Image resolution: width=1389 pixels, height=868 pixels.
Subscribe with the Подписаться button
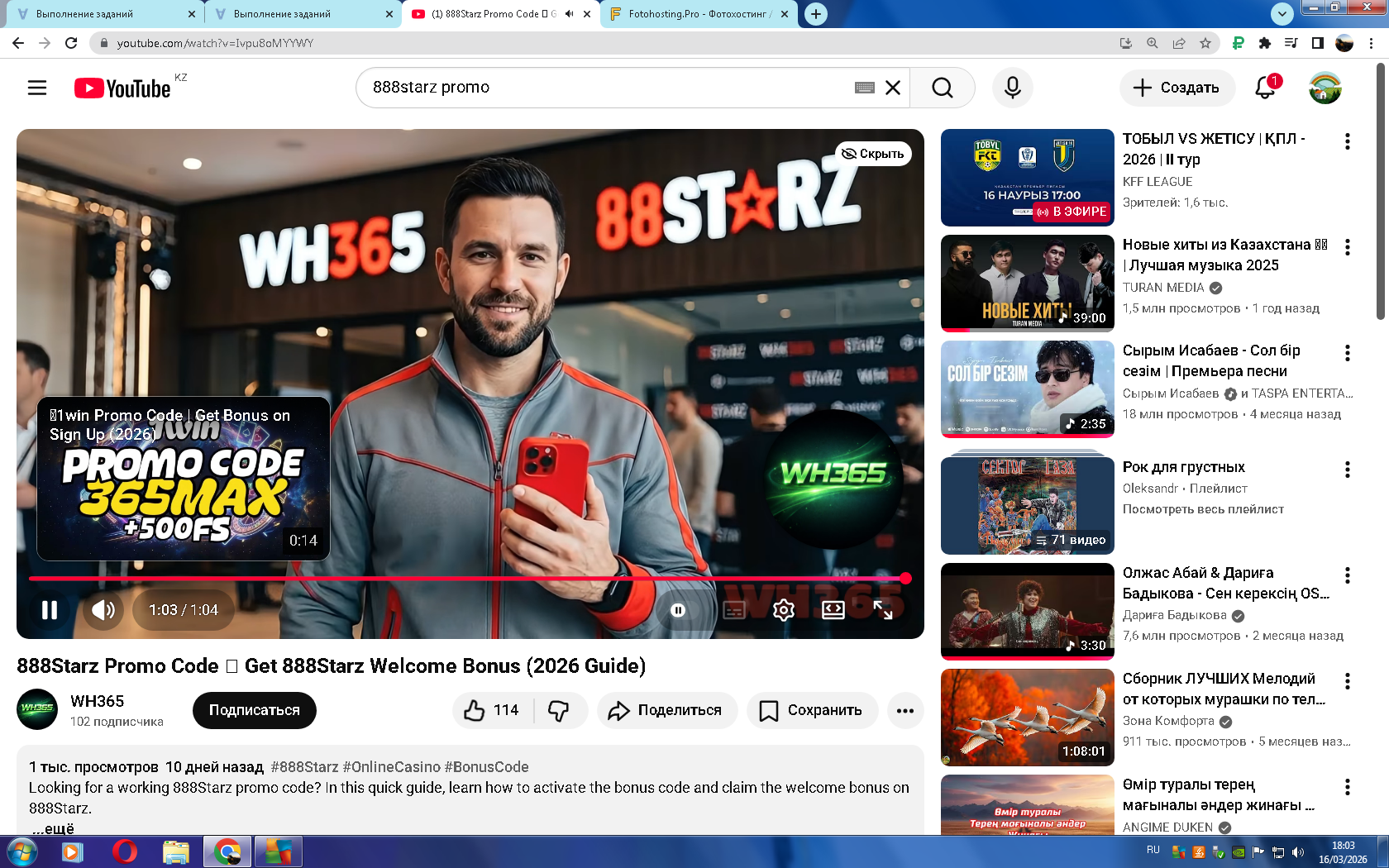point(255,710)
